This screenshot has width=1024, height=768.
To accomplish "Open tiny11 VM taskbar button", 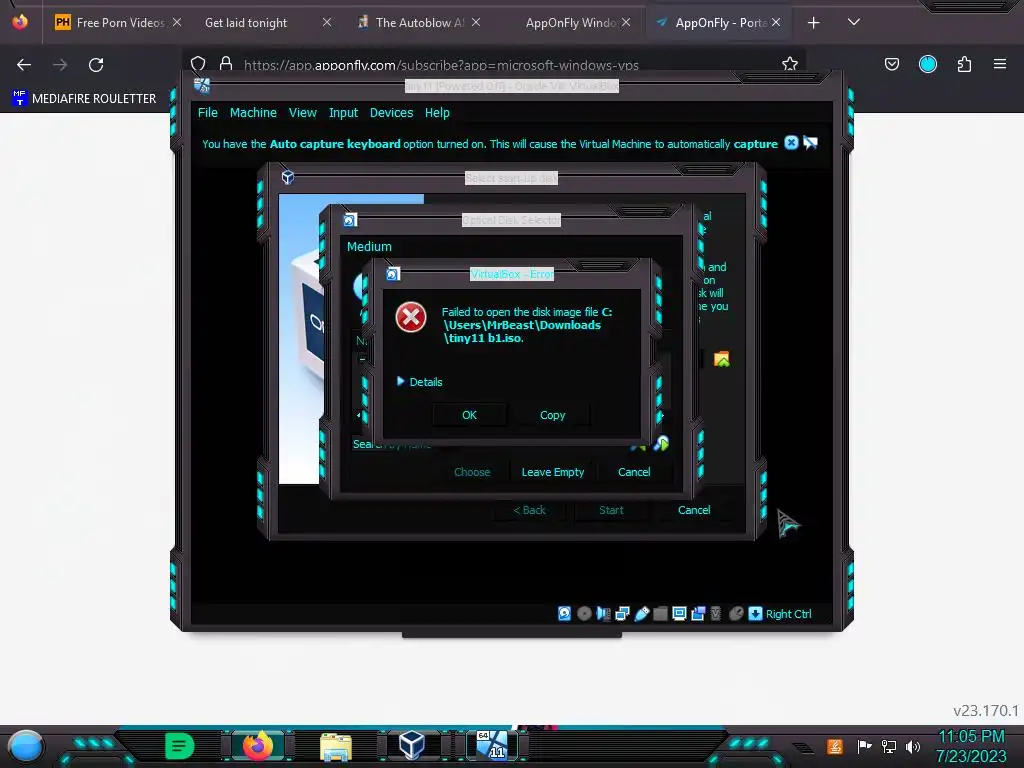I will pos(491,745).
